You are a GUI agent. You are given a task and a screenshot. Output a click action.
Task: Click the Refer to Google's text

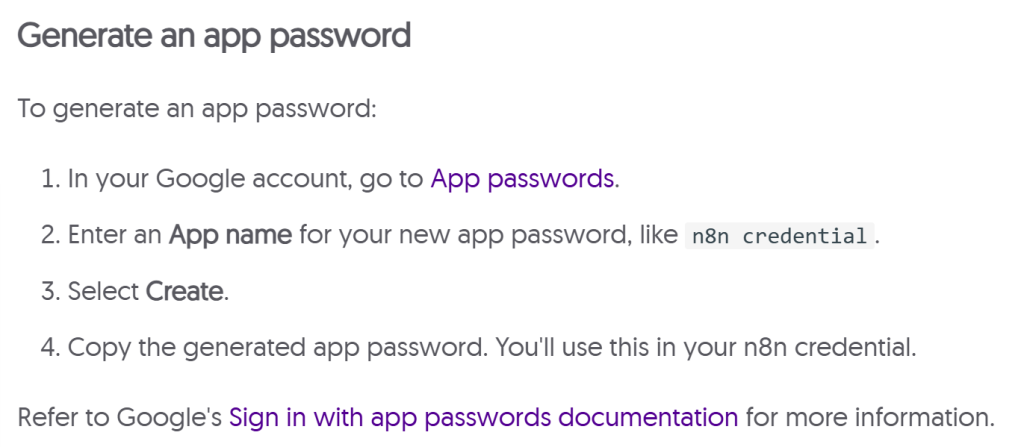click(120, 416)
